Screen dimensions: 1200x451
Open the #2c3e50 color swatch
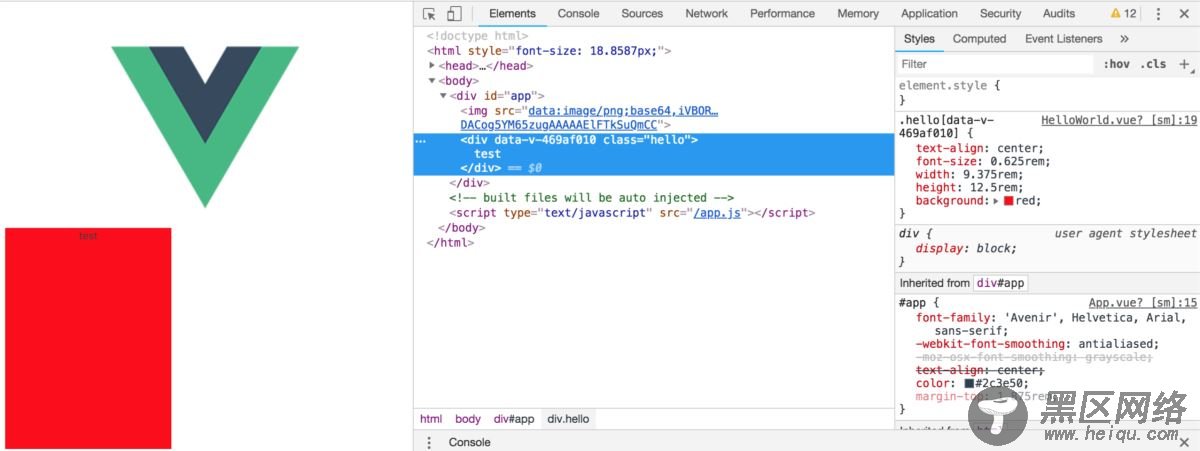click(969, 383)
